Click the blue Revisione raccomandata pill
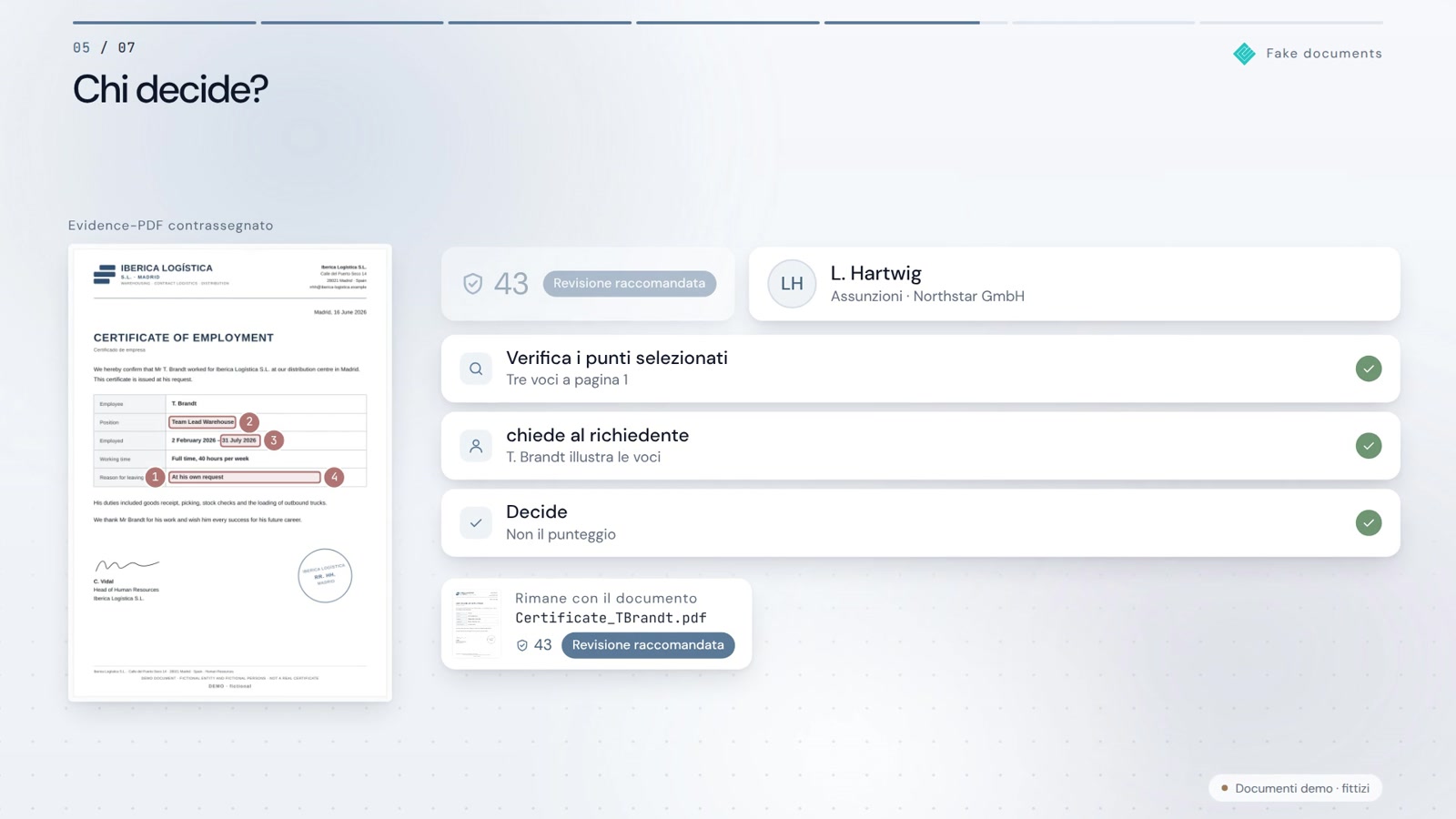The height and width of the screenshot is (819, 1456). [x=648, y=645]
